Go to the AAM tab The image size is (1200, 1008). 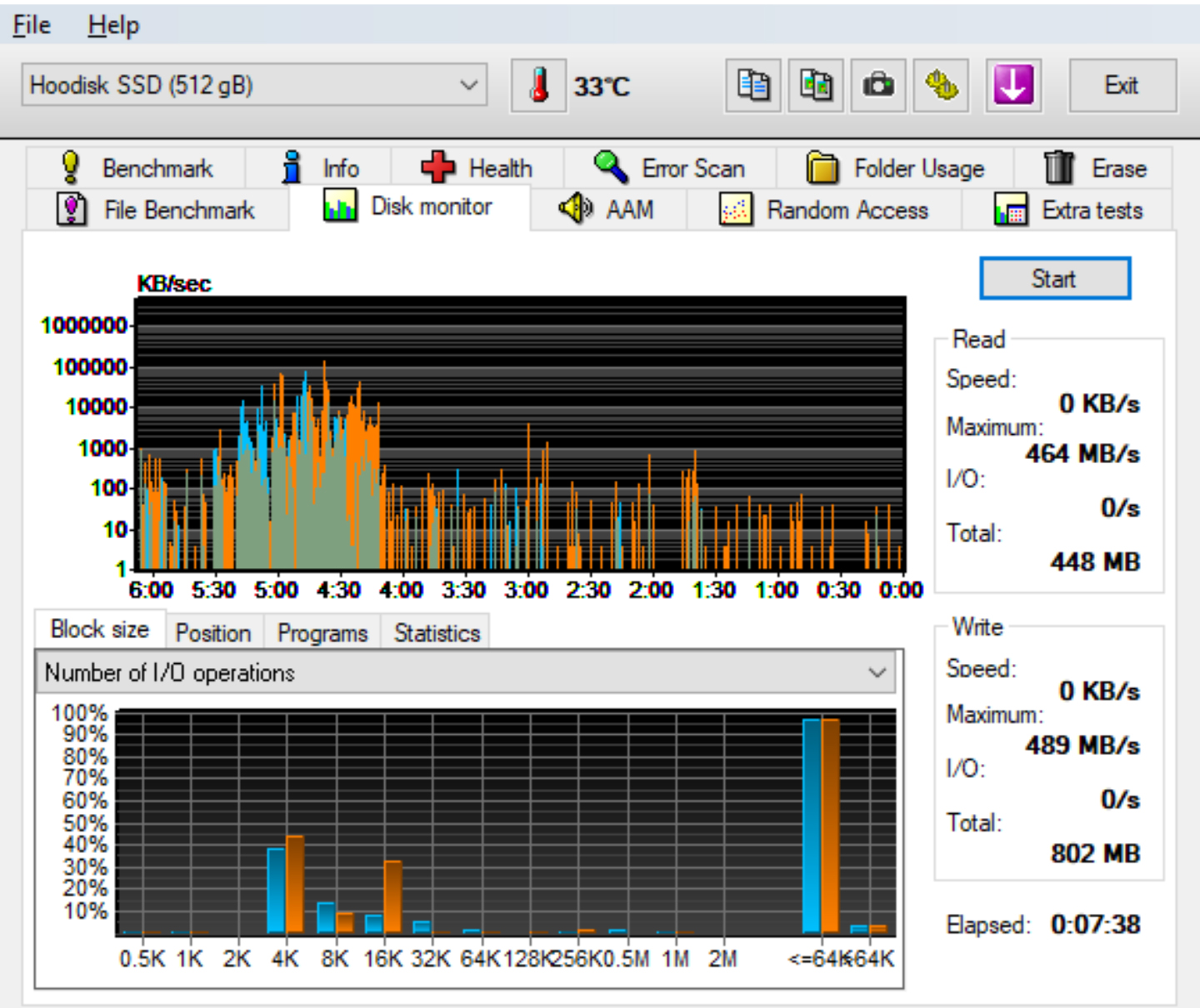pyautogui.click(x=608, y=209)
